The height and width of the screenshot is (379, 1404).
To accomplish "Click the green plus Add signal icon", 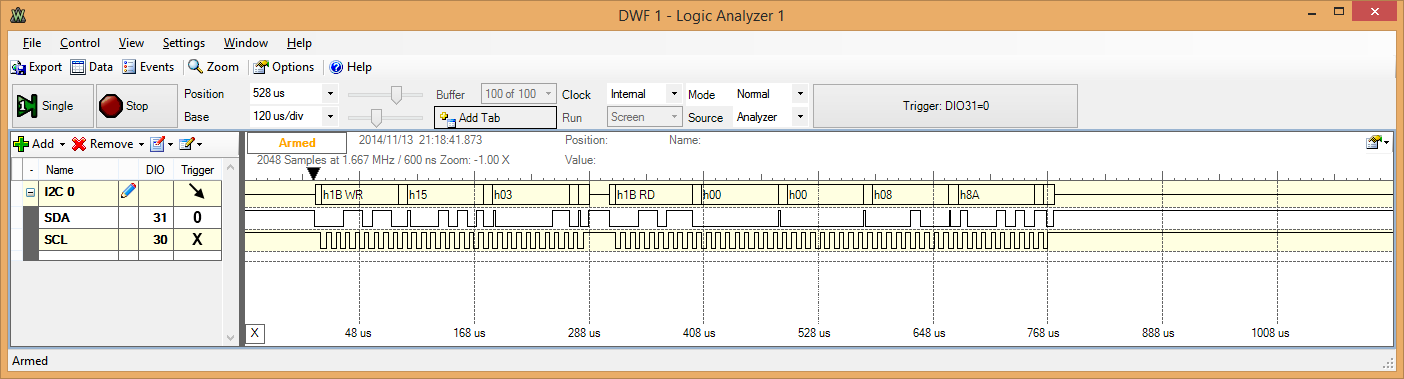I will click(x=20, y=144).
